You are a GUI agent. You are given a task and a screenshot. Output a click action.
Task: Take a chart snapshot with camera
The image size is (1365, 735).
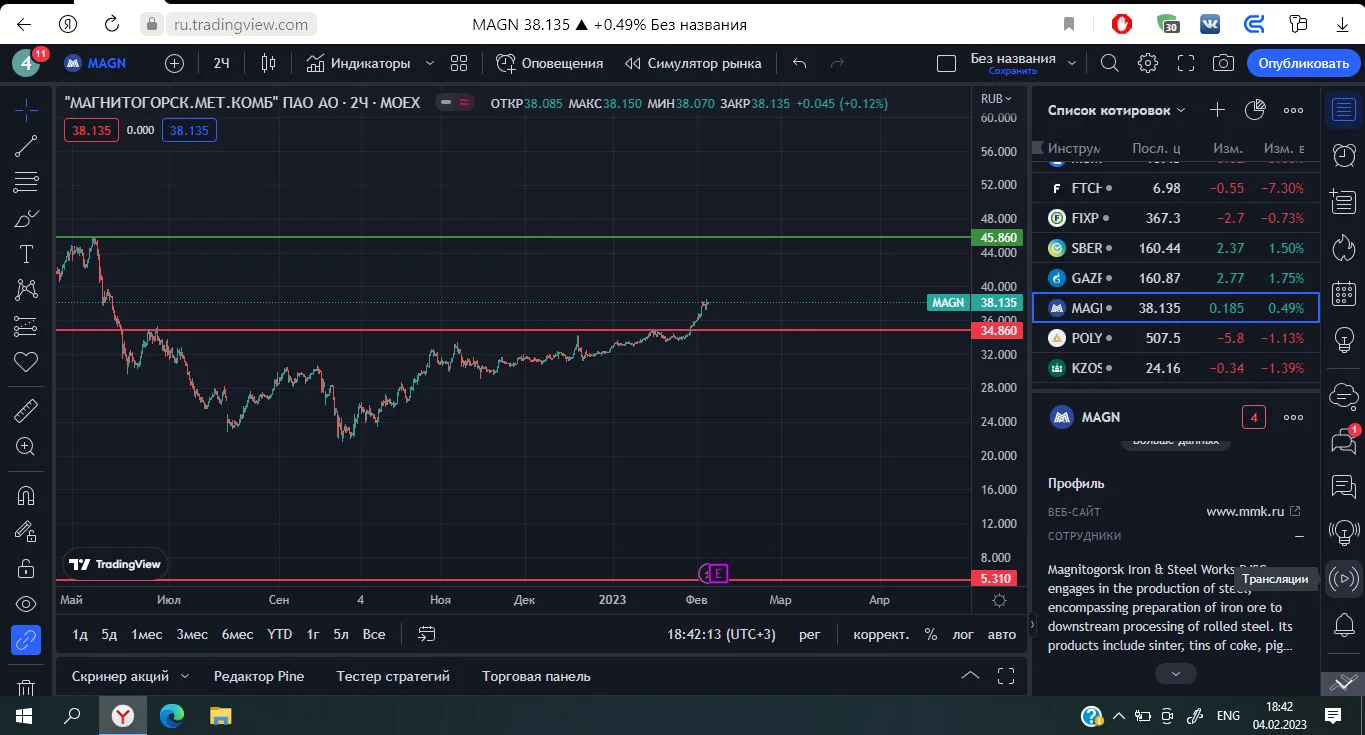pyautogui.click(x=1223, y=63)
